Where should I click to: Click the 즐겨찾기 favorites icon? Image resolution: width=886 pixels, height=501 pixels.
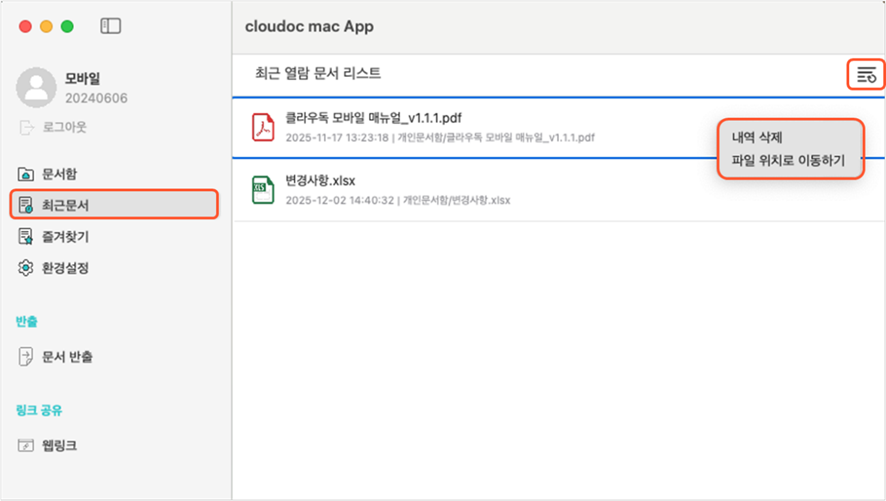pos(26,237)
